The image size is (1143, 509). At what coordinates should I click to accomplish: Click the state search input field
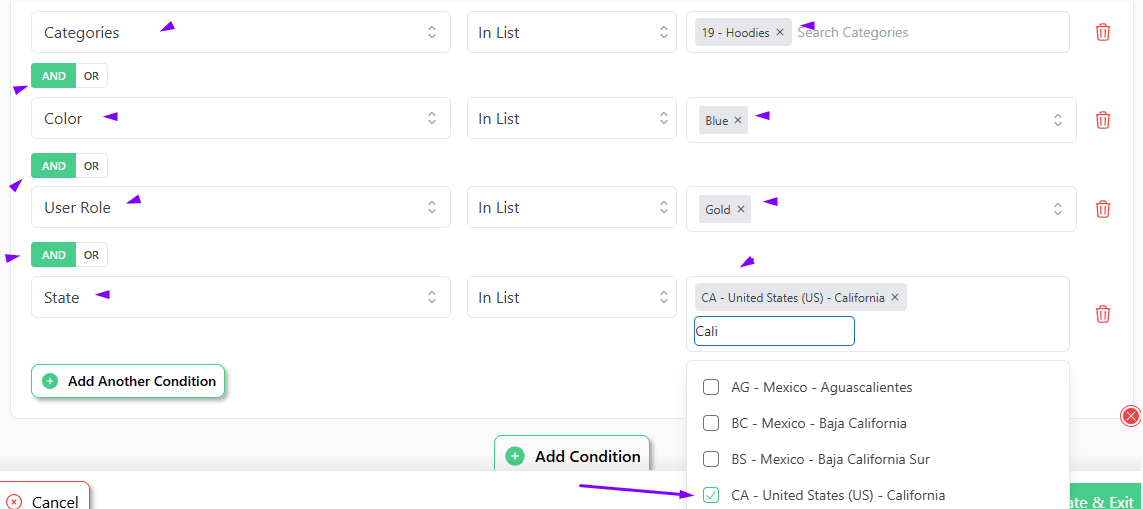click(x=774, y=331)
